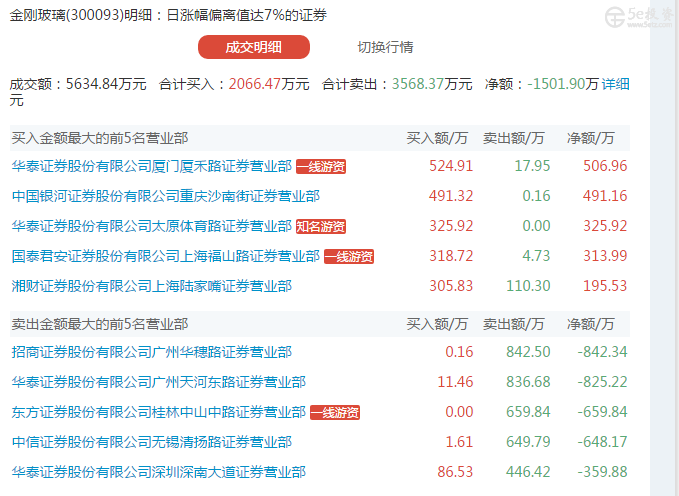Switch to the 成交明细 tab
The width and height of the screenshot is (679, 496).
pyautogui.click(x=254, y=47)
